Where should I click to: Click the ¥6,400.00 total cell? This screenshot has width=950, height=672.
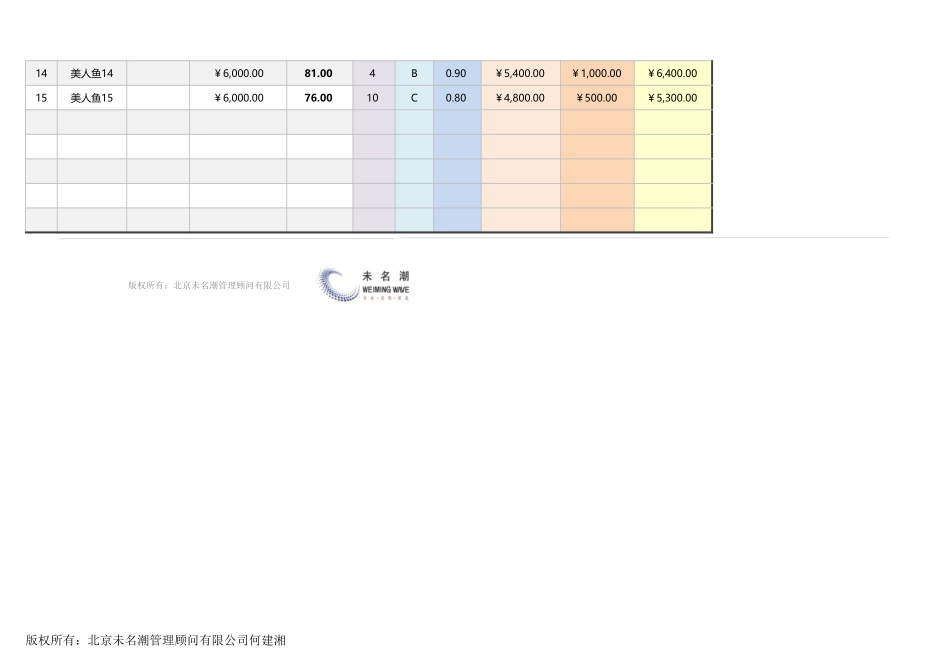[673, 72]
